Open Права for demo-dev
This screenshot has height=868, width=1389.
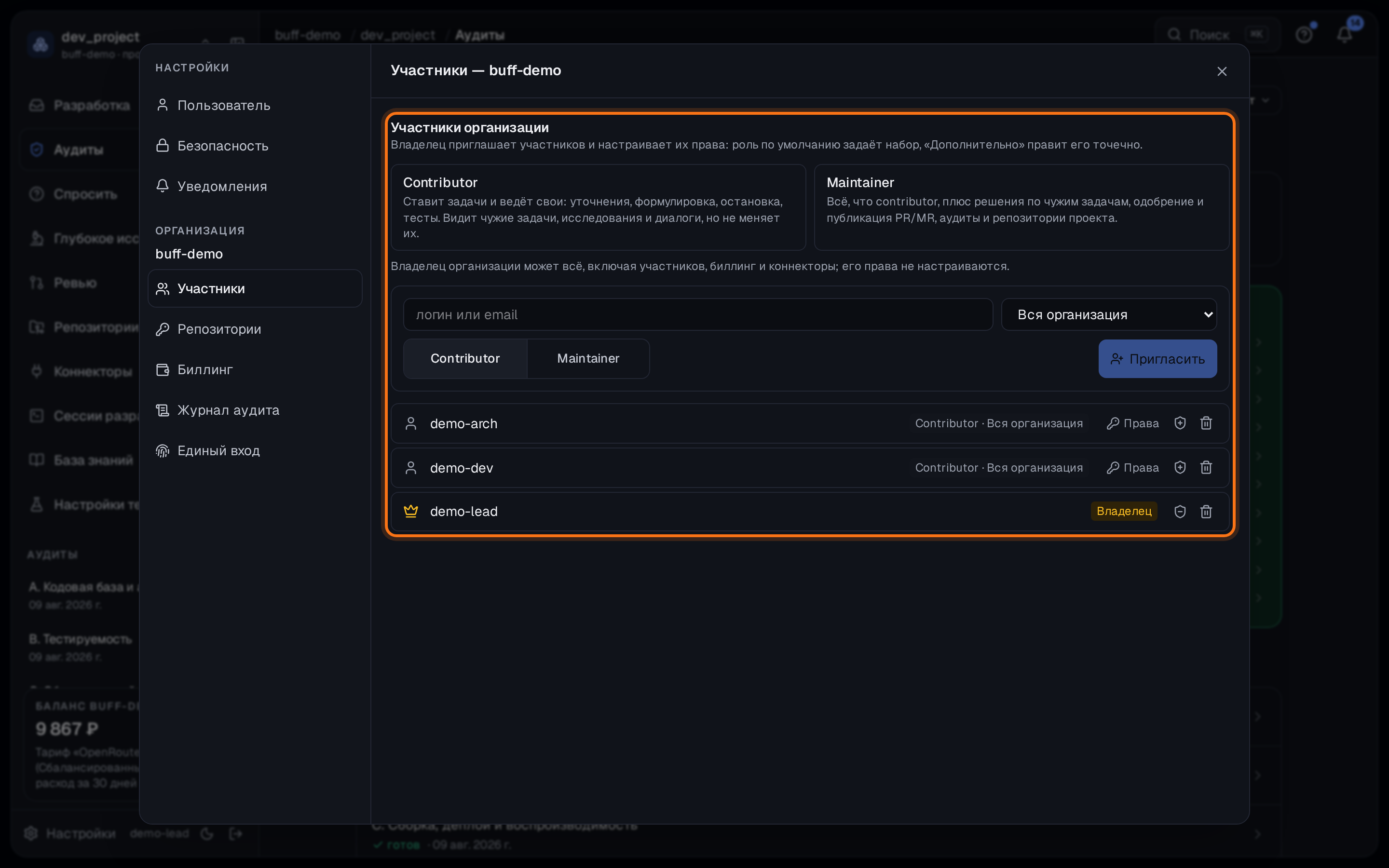[1132, 467]
